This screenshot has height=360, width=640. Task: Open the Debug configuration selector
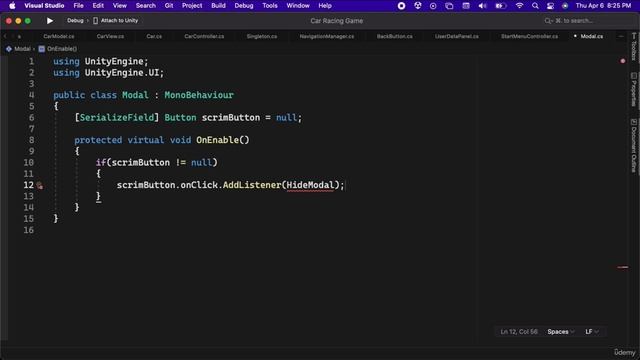pos(75,20)
